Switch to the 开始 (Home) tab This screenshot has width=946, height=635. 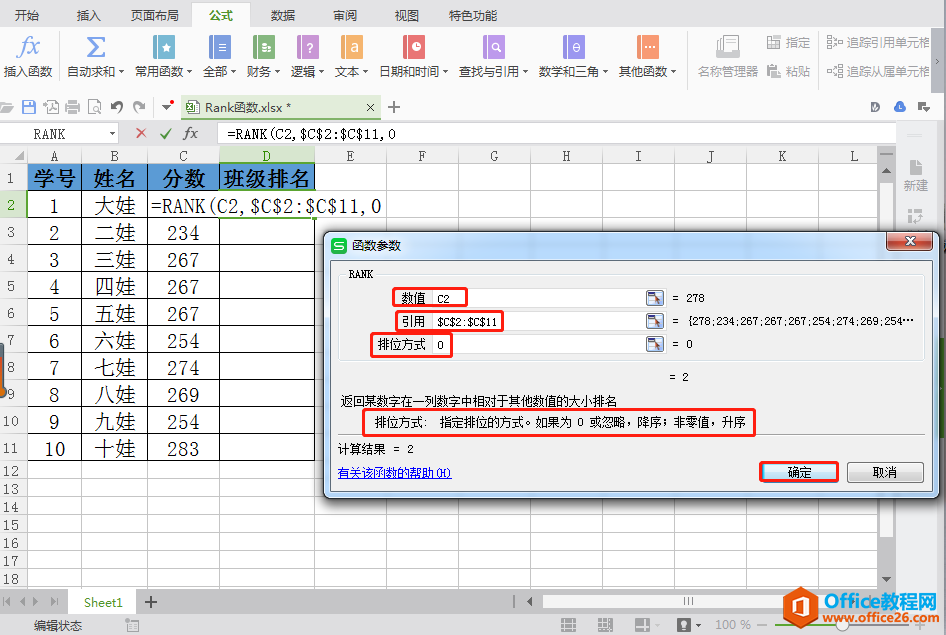click(27, 15)
